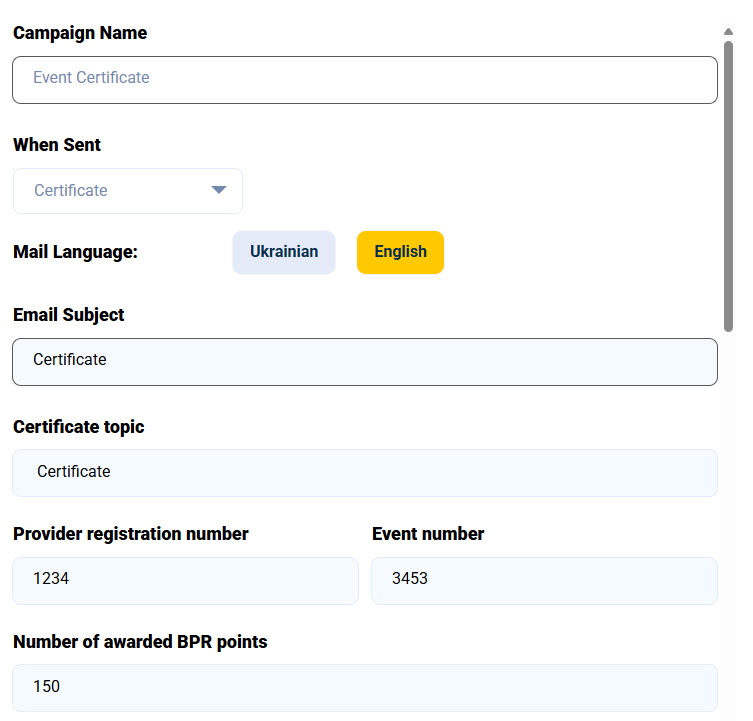Click the scrollbar up arrow
Screen dimensions: 753x721
(x=729, y=32)
